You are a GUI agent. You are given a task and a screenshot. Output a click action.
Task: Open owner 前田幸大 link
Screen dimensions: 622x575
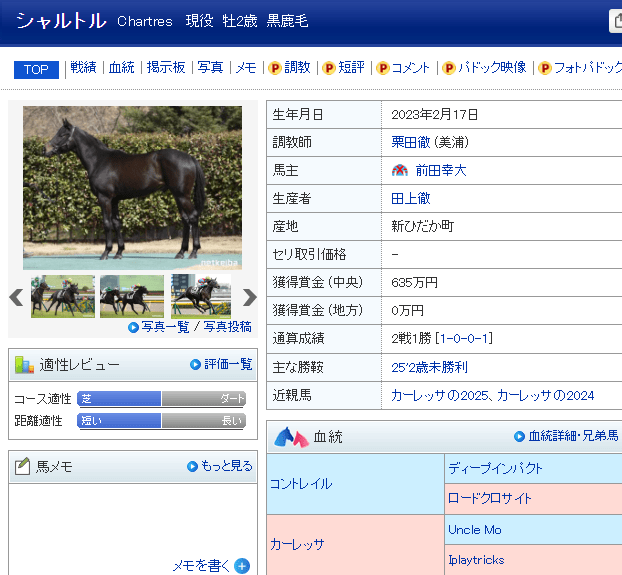[441, 171]
